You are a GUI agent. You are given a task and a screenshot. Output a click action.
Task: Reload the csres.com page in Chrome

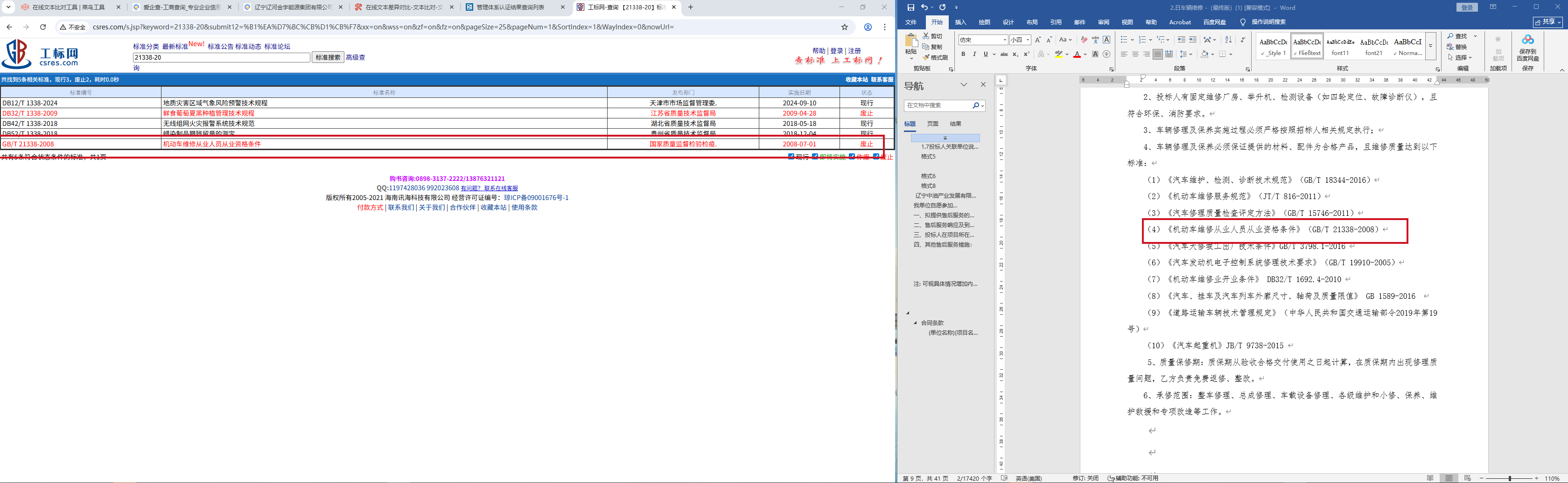[42, 27]
